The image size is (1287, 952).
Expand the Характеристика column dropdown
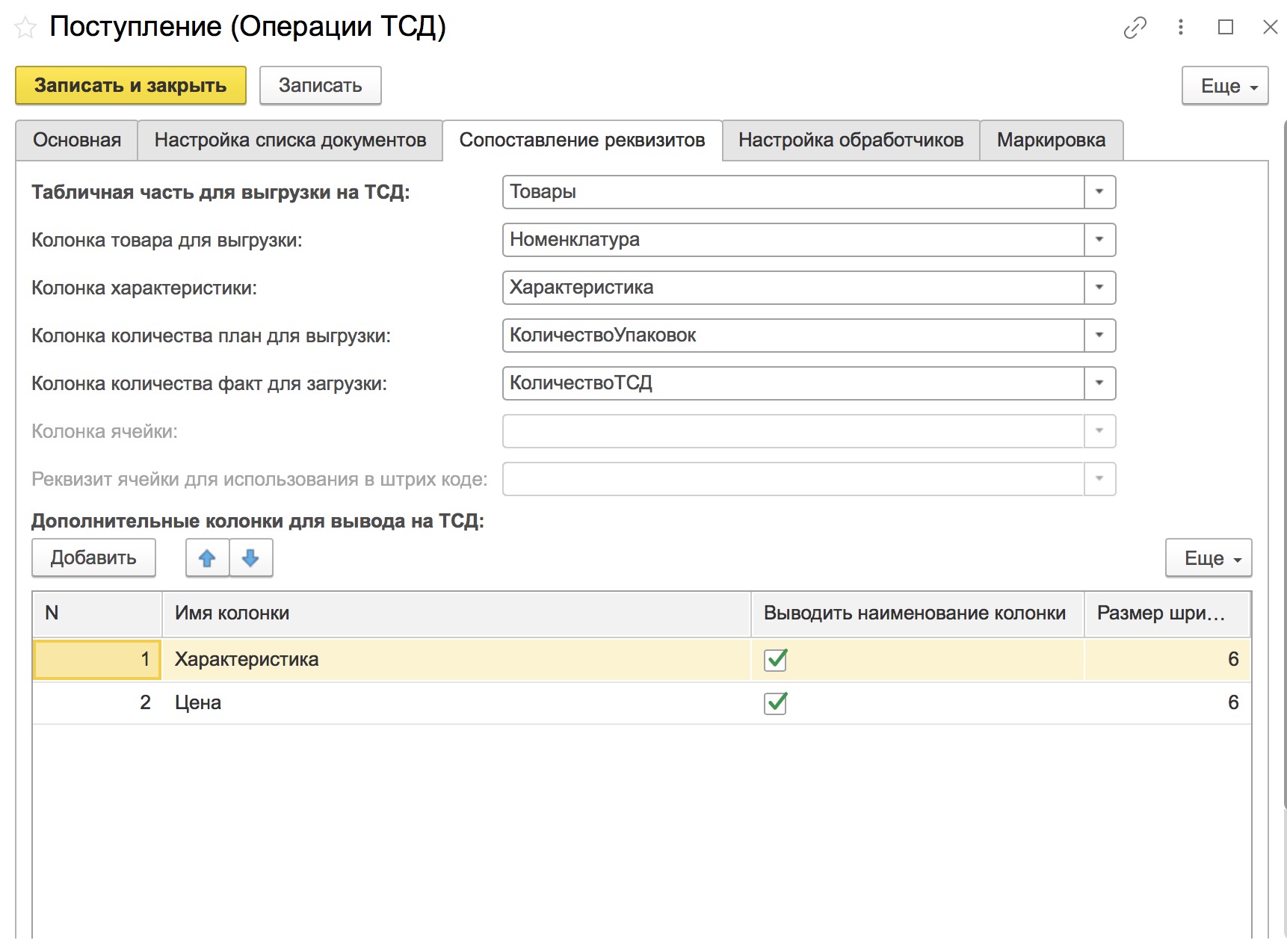(x=1099, y=288)
